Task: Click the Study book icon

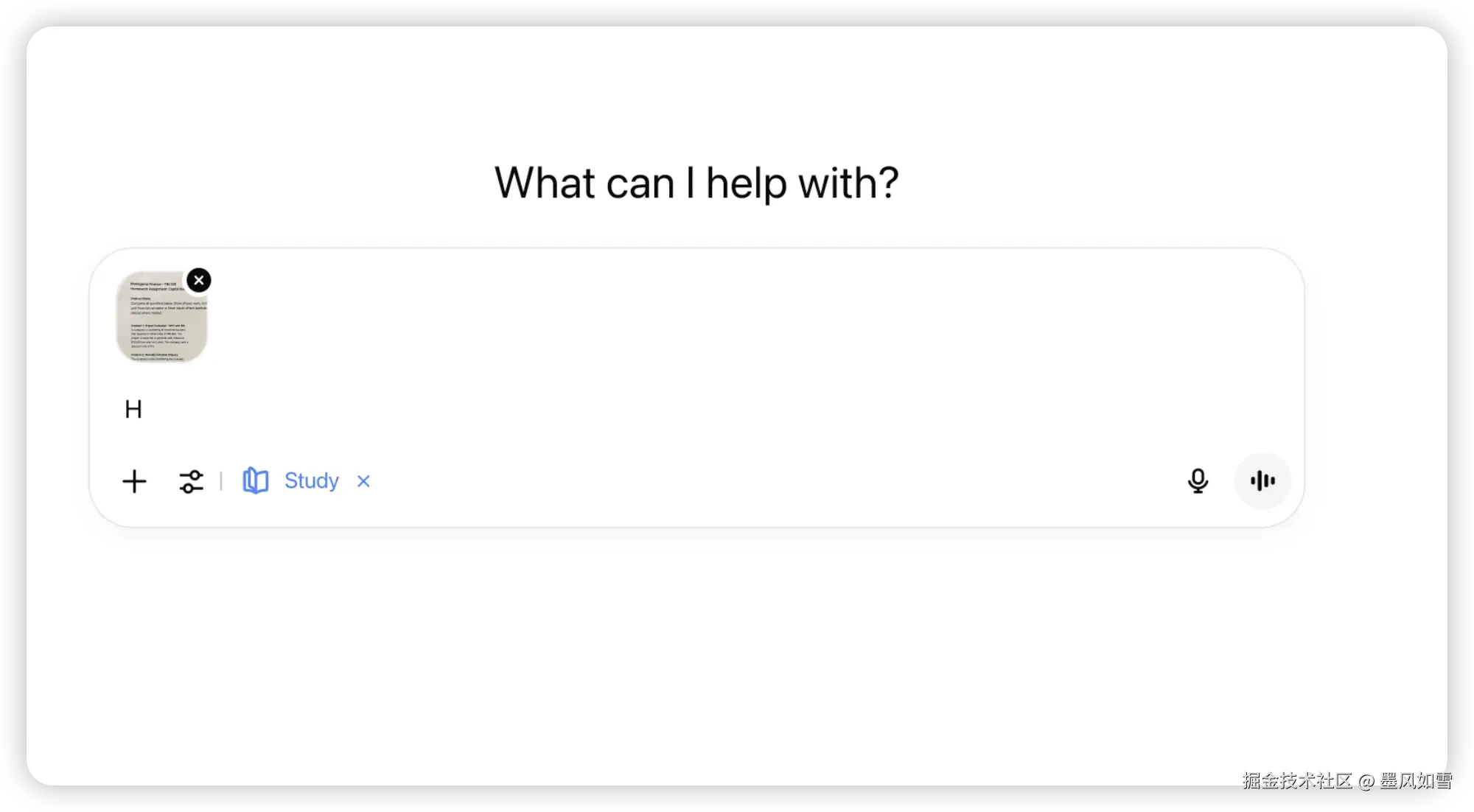Action: [x=256, y=480]
